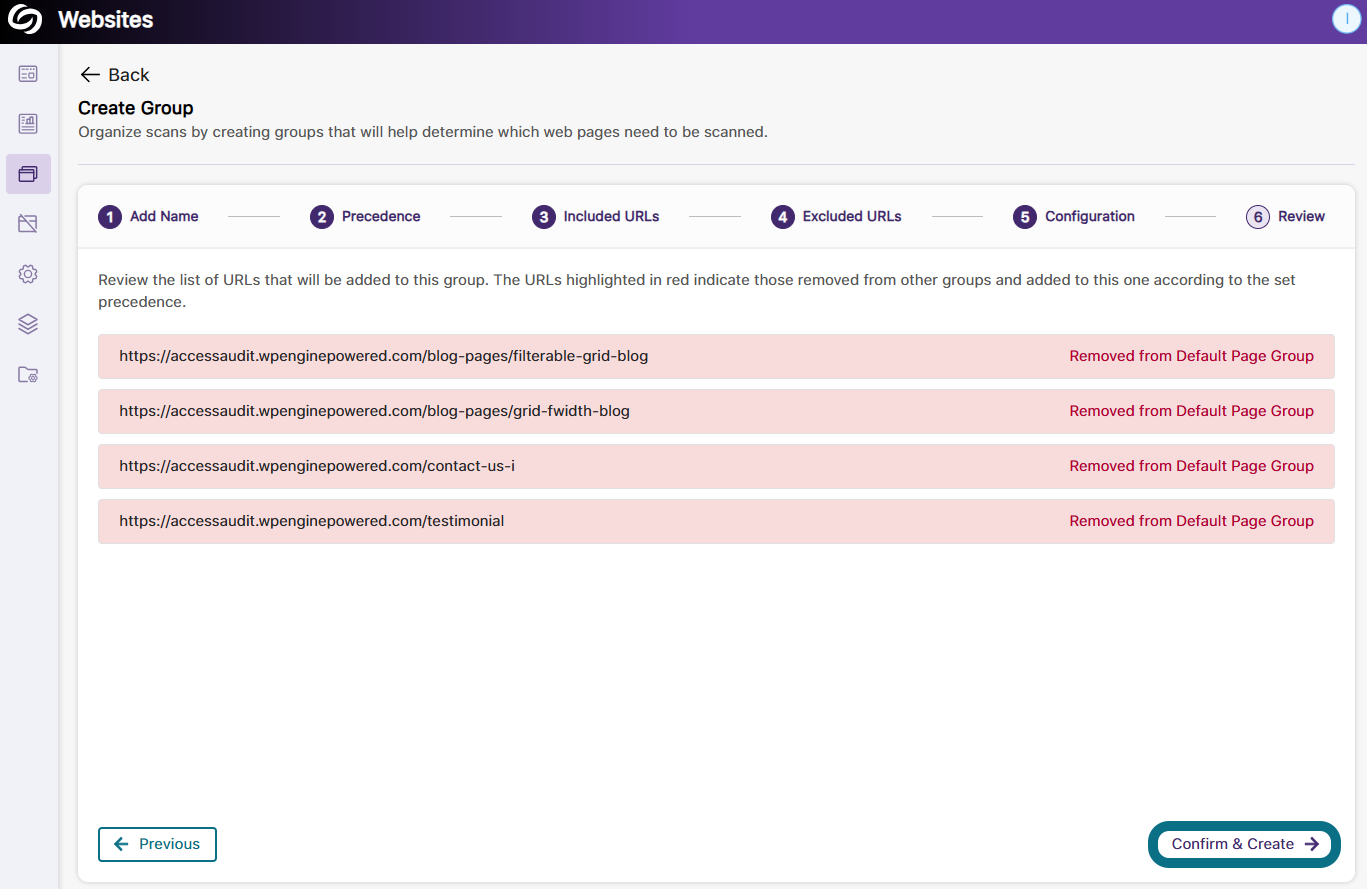The width and height of the screenshot is (1367, 889).
Task: Jump to step 4 Excluded URLs
Action: point(836,216)
